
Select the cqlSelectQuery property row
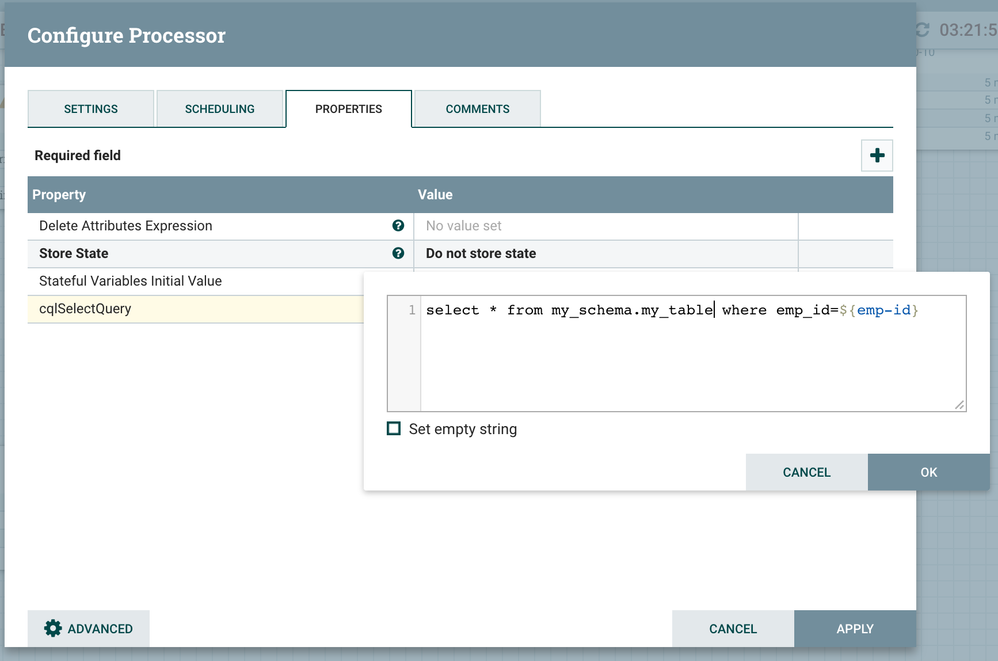pos(195,309)
